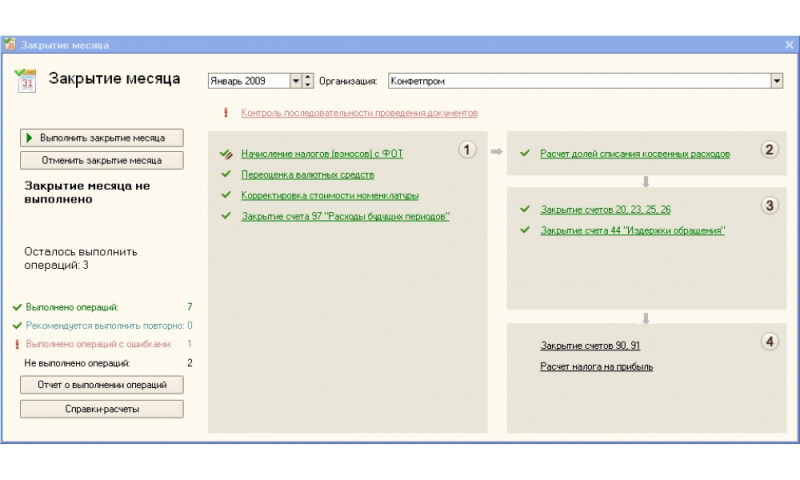Click the step 4 circle icon
The width and height of the screenshot is (800, 480).
[769, 342]
